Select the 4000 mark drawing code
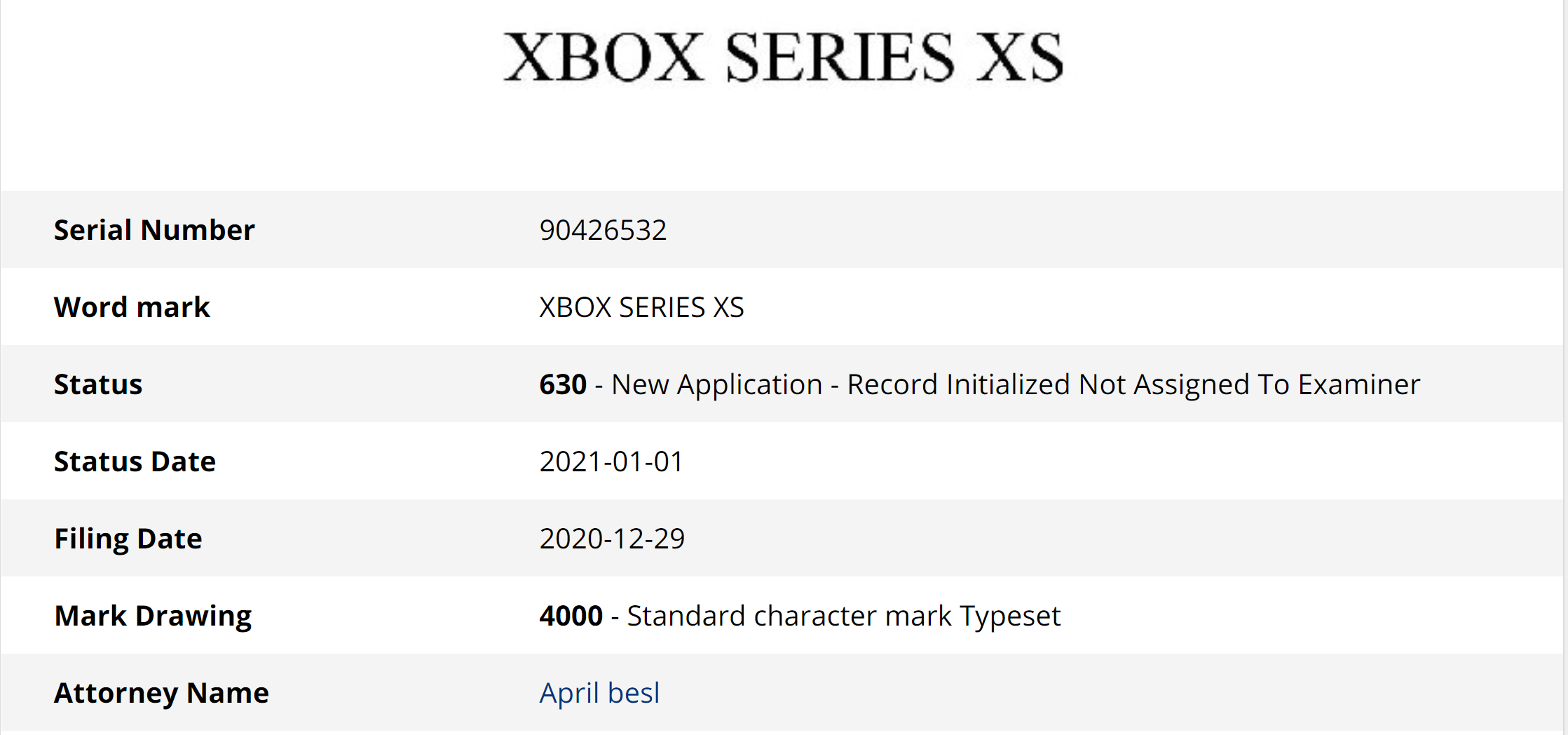Screen dimensions: 1568x735 571,616
